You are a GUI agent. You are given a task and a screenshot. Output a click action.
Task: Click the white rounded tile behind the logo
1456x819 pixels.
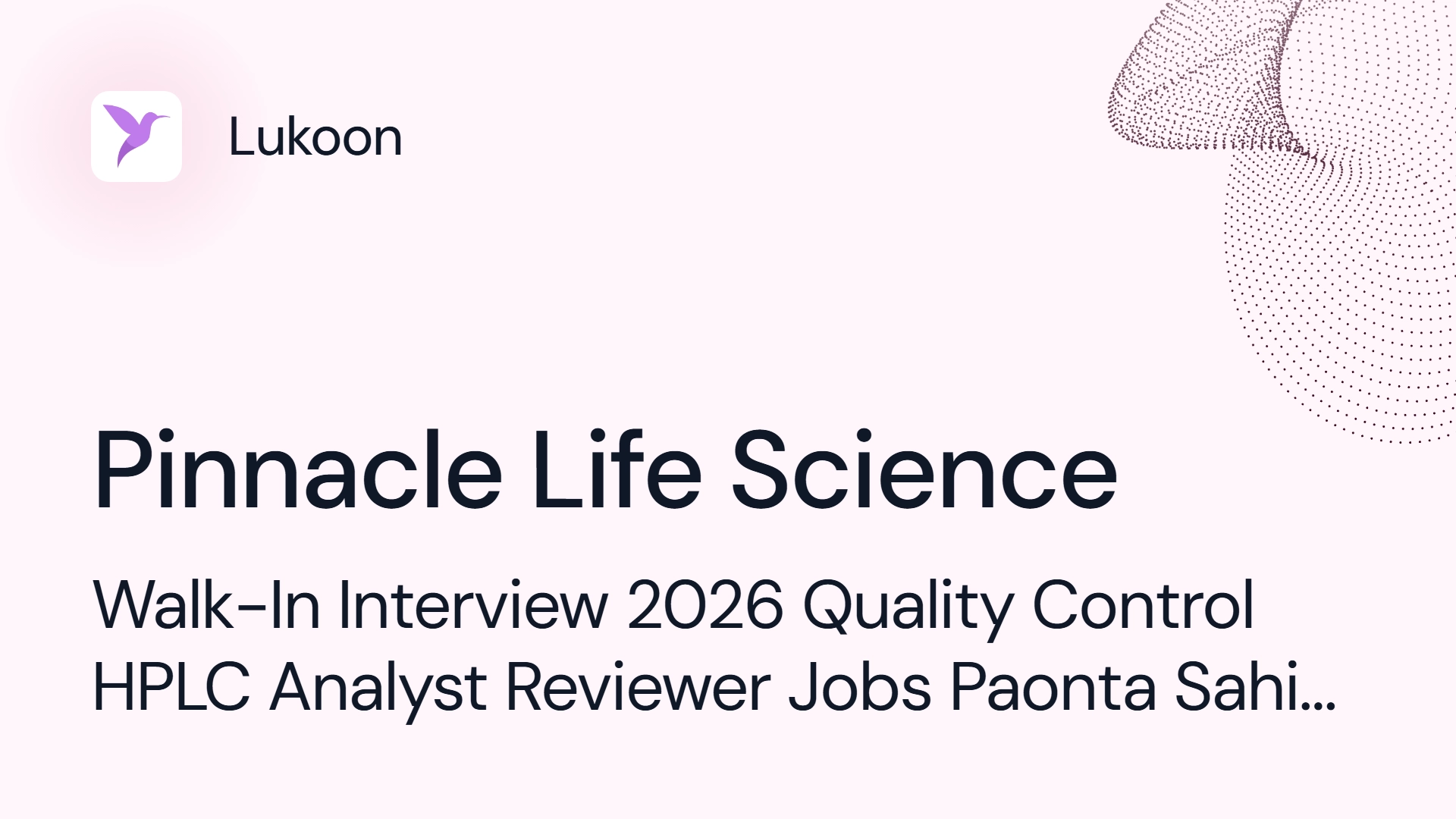[136, 136]
